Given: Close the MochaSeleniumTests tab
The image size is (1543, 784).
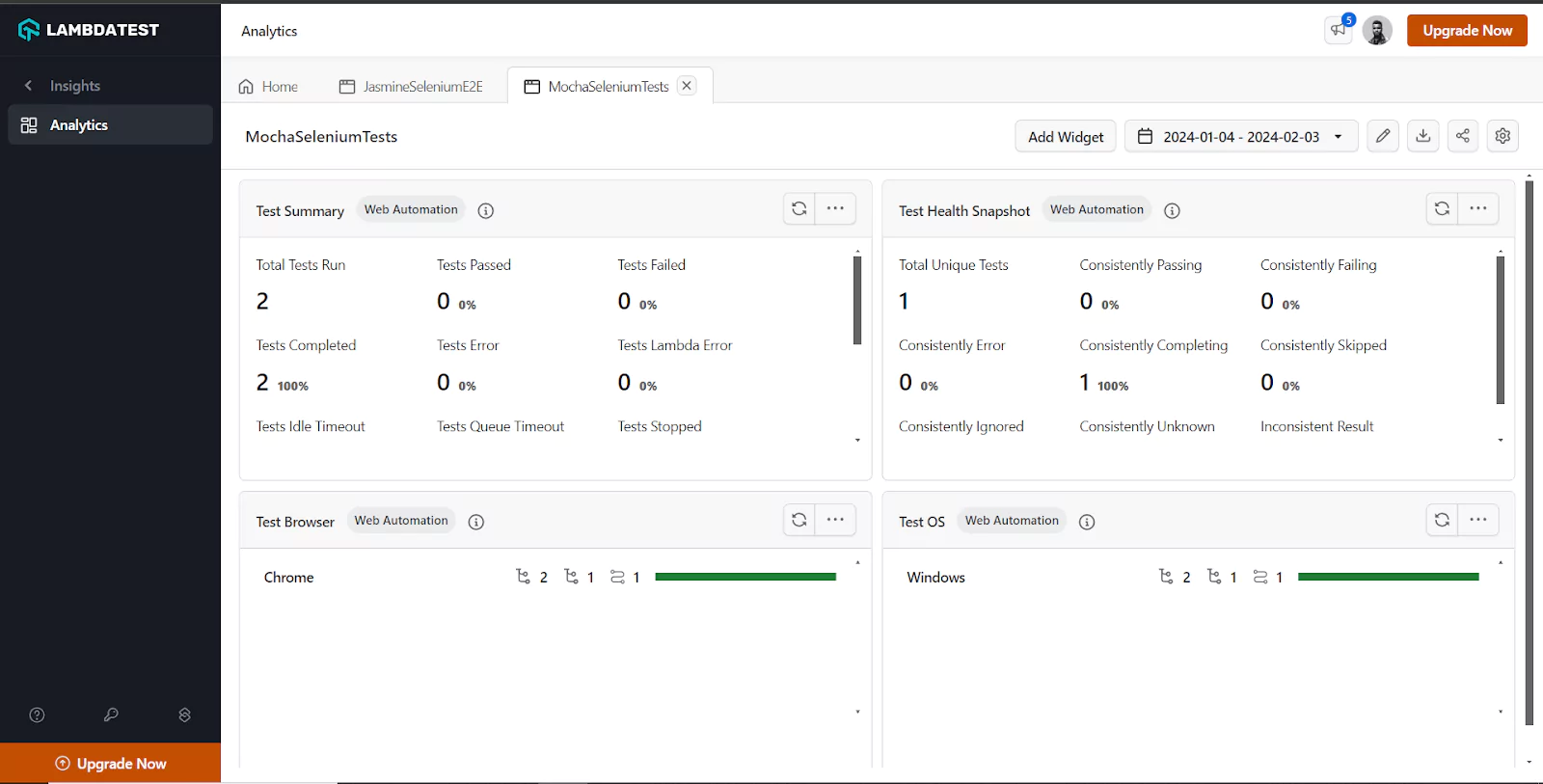Looking at the screenshot, I should pos(687,86).
